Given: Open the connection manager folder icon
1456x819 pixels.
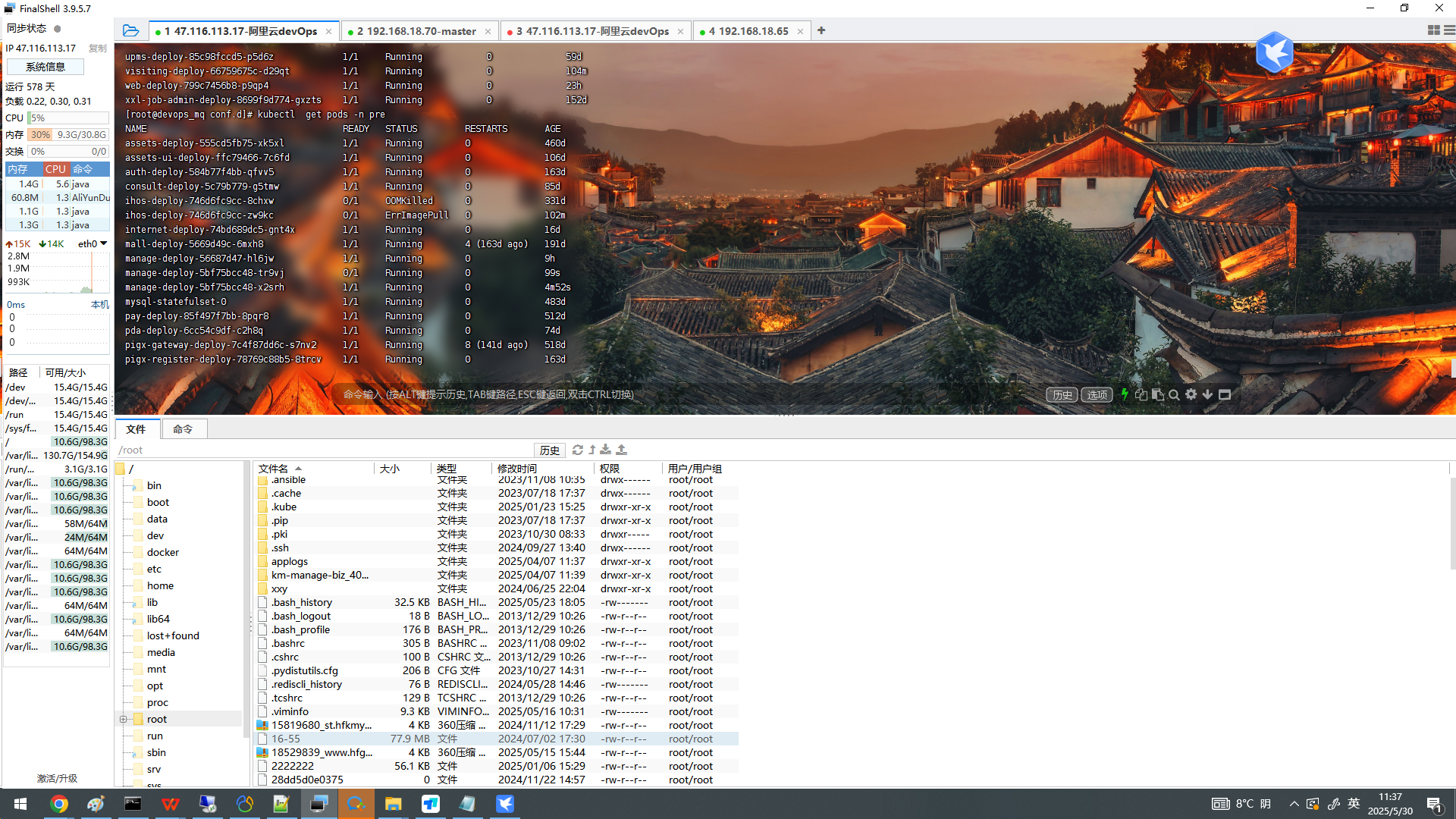Looking at the screenshot, I should click(130, 30).
